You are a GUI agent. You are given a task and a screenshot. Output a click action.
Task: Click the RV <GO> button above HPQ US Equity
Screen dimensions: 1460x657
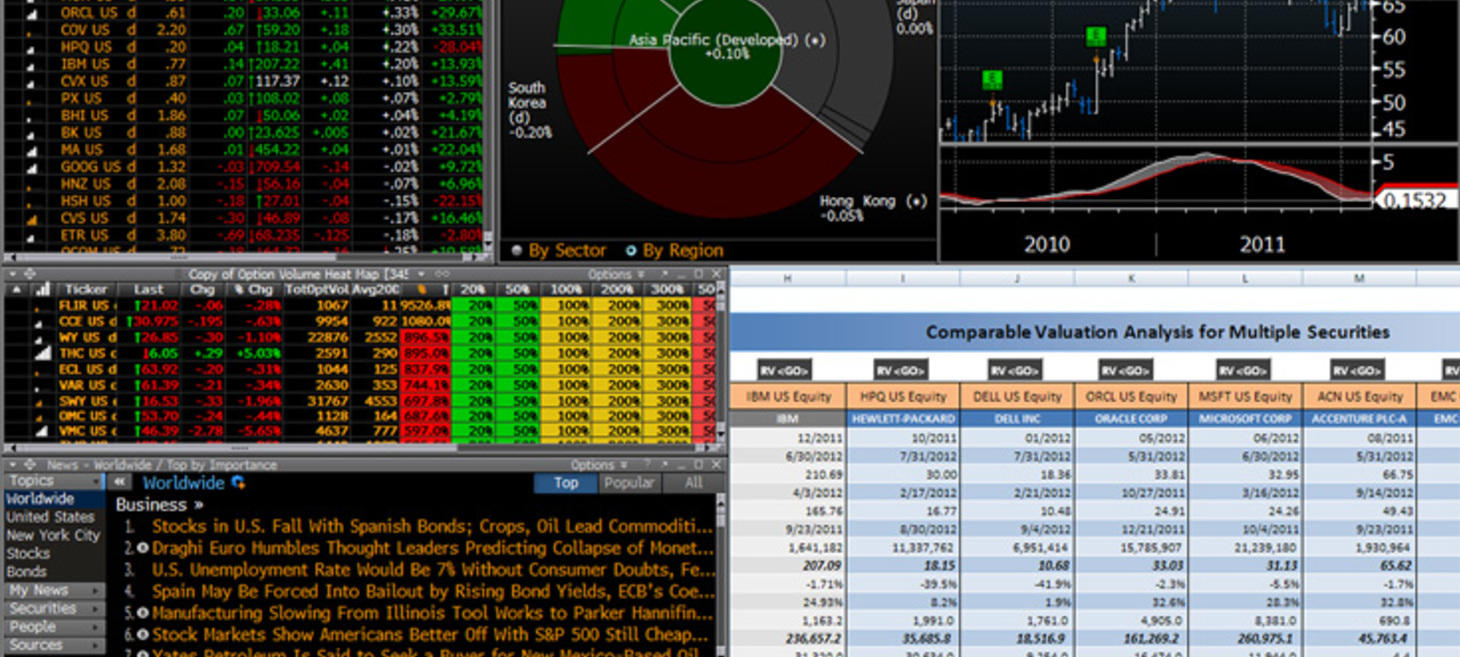pos(901,370)
